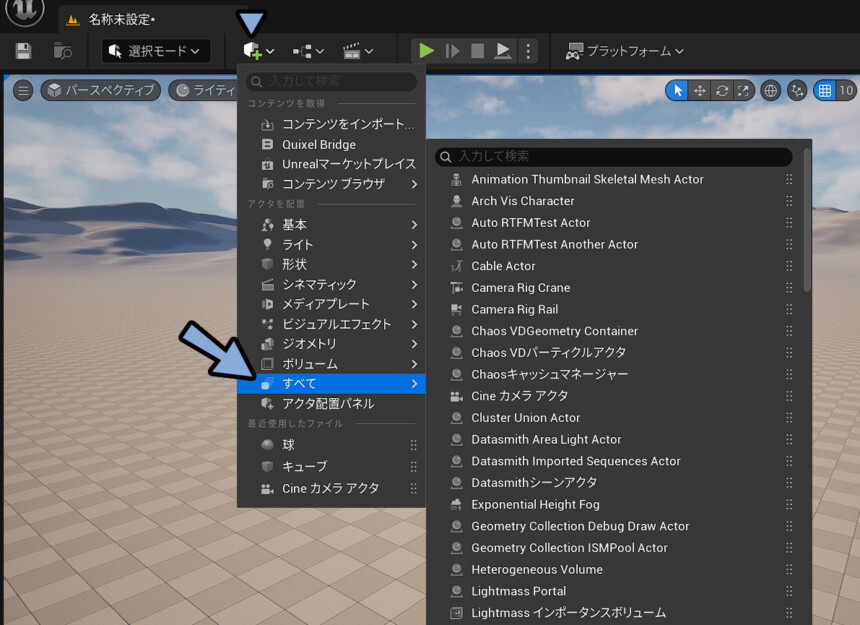
Task: Open the browse content folder icon
Action: click(x=63, y=51)
